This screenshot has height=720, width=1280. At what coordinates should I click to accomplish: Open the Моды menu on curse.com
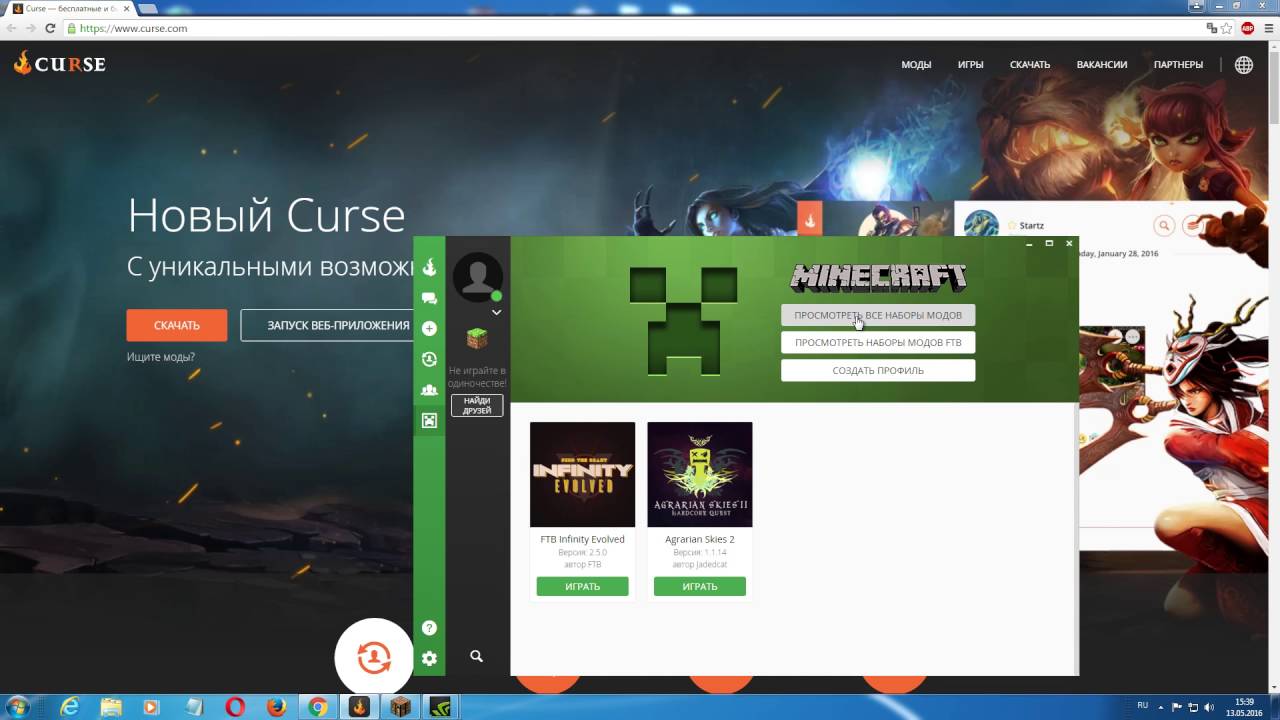916,64
